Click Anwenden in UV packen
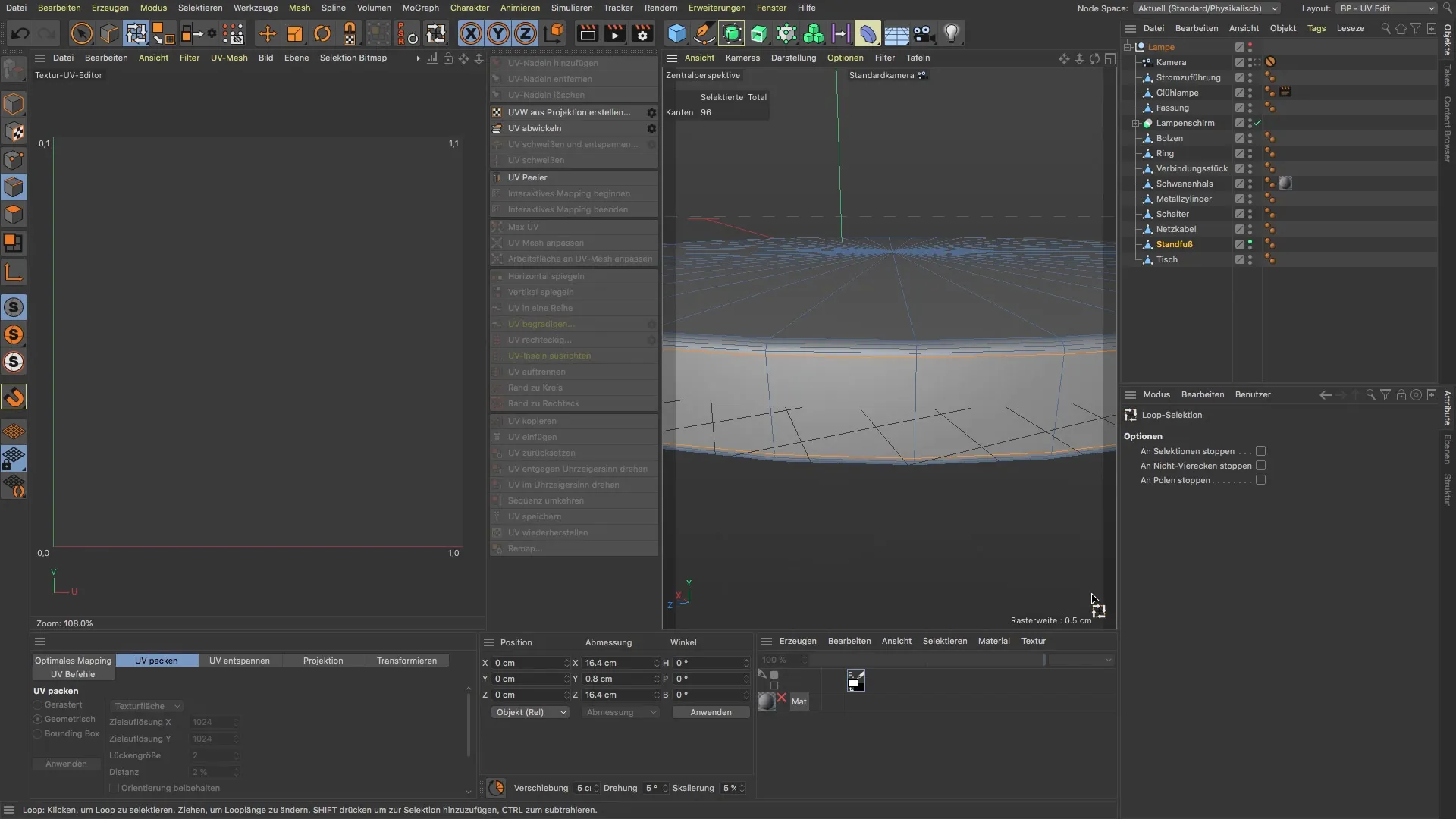 66,764
